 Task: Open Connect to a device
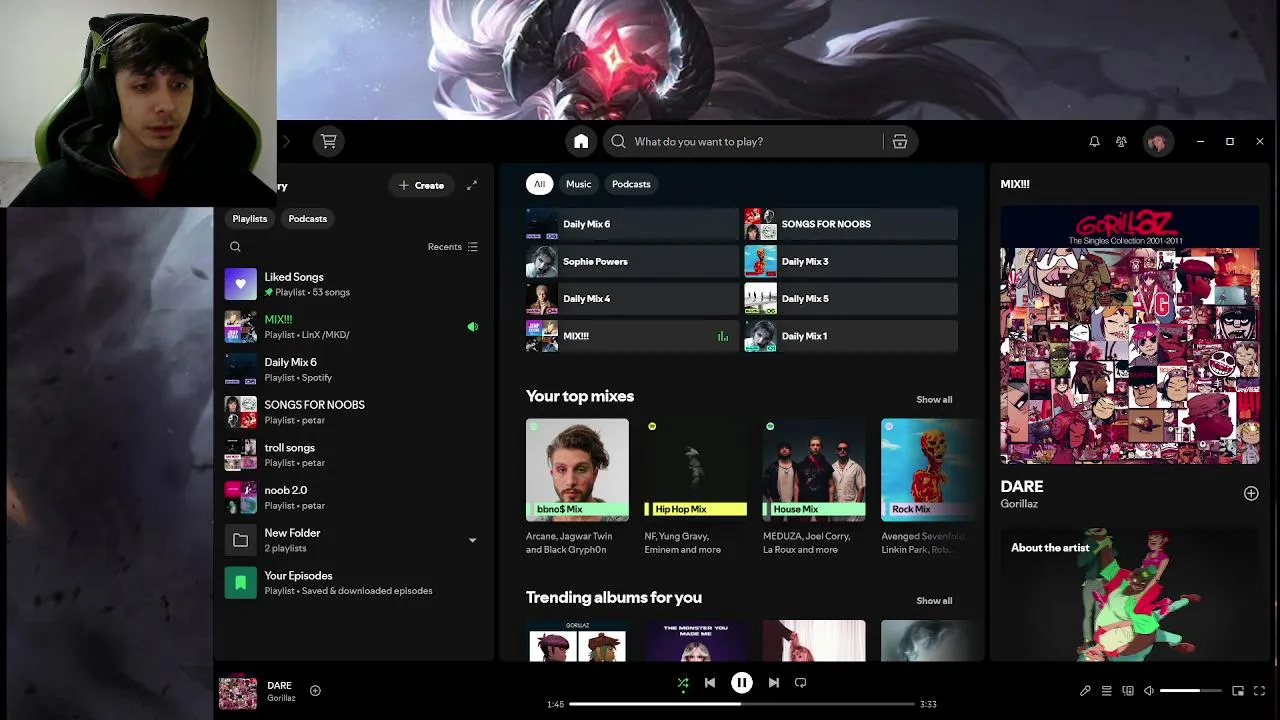[x=1128, y=691]
